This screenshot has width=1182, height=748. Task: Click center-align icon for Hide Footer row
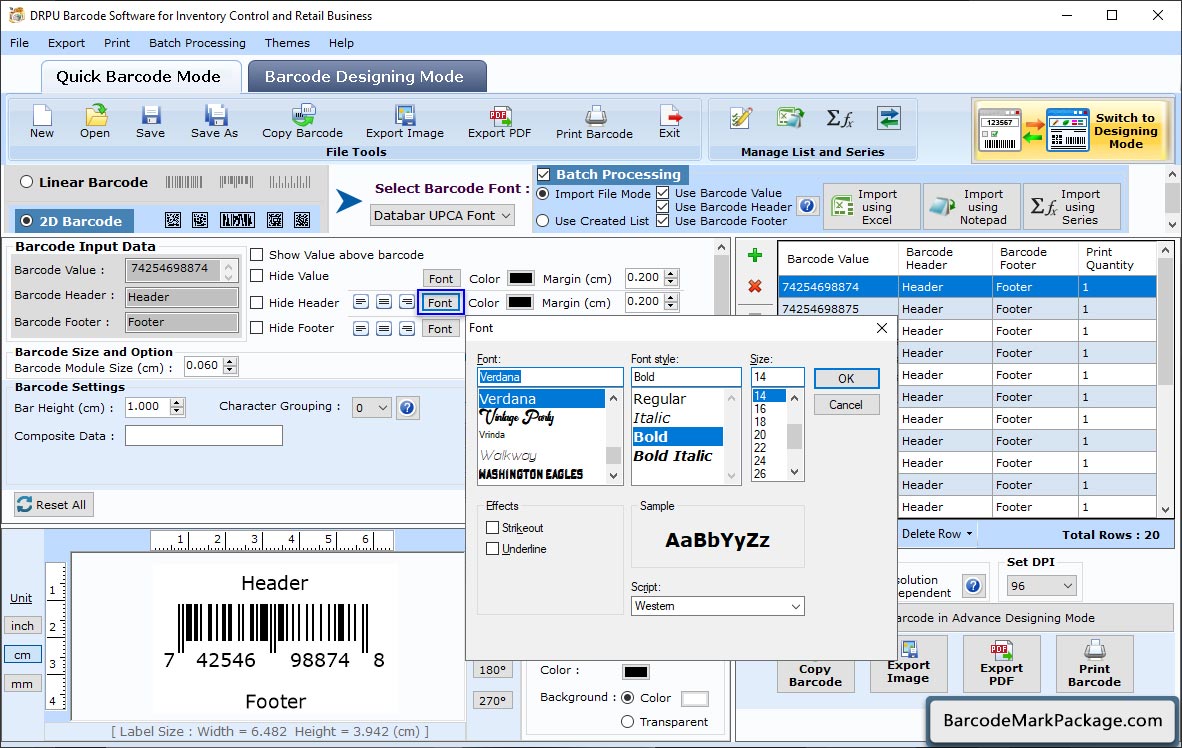tap(384, 329)
